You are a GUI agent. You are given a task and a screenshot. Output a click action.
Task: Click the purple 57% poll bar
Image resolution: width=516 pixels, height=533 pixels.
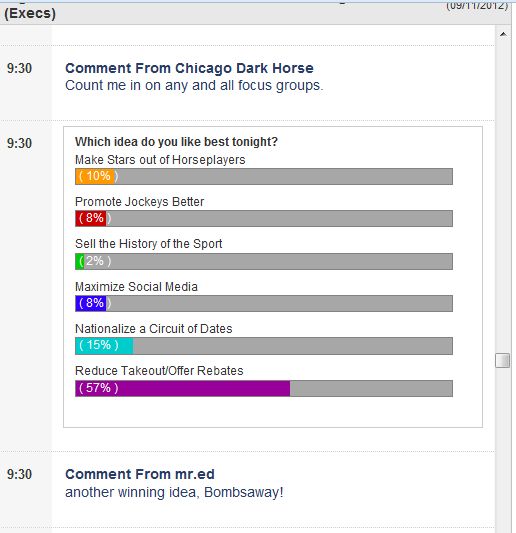point(183,388)
